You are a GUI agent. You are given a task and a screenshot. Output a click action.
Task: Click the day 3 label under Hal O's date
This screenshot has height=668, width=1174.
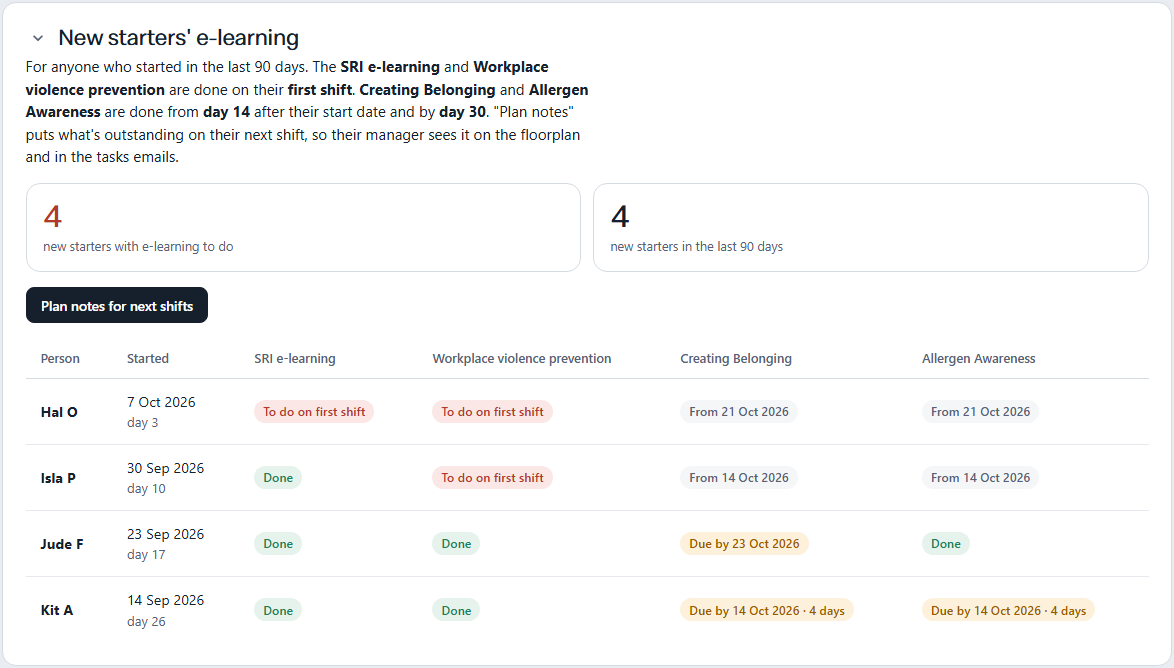(142, 422)
